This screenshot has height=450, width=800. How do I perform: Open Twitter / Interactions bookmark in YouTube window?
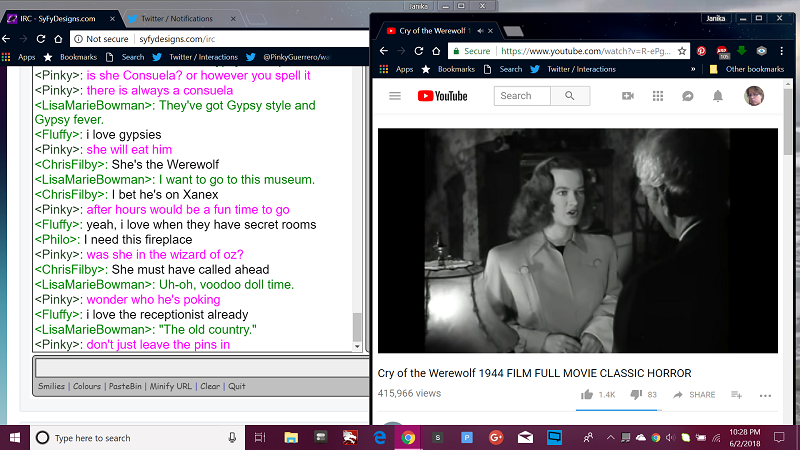(x=573, y=69)
